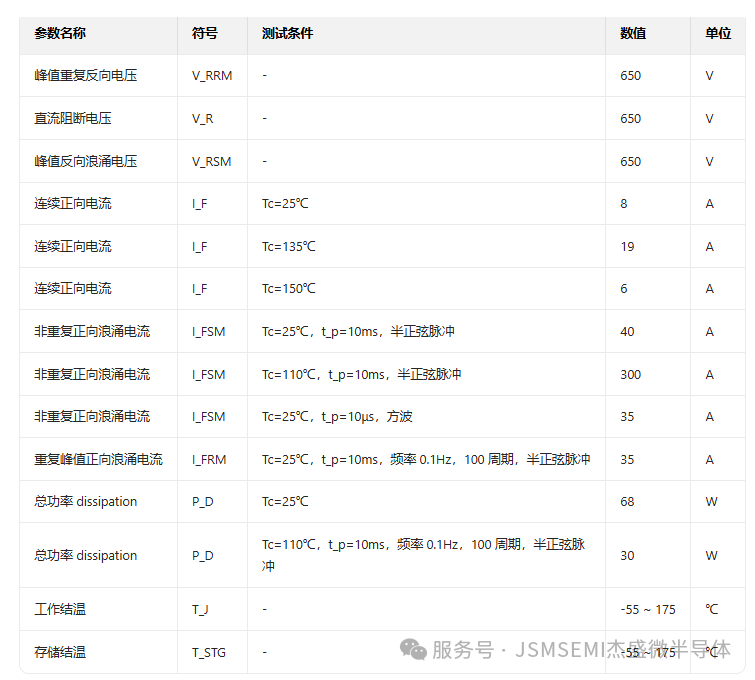Select the 符号 column header
This screenshot has height=680, width=755.
pos(204,33)
